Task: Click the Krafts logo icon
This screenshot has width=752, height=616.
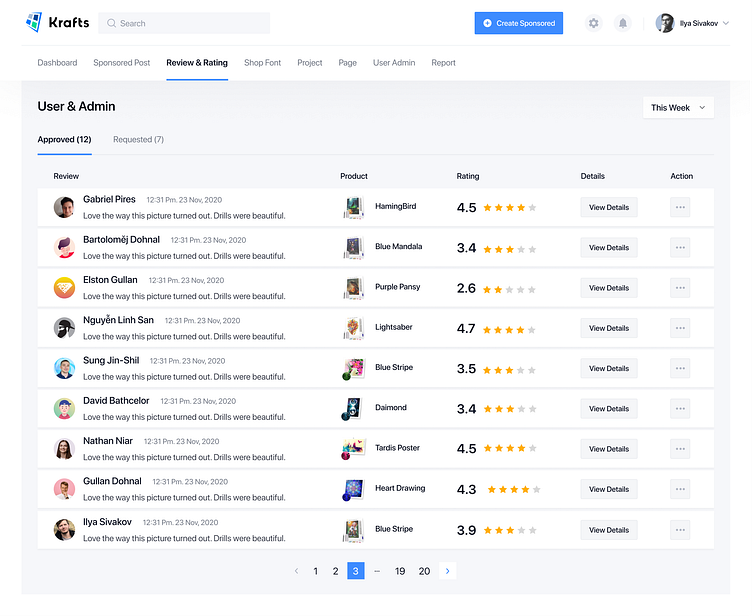Action: [34, 23]
